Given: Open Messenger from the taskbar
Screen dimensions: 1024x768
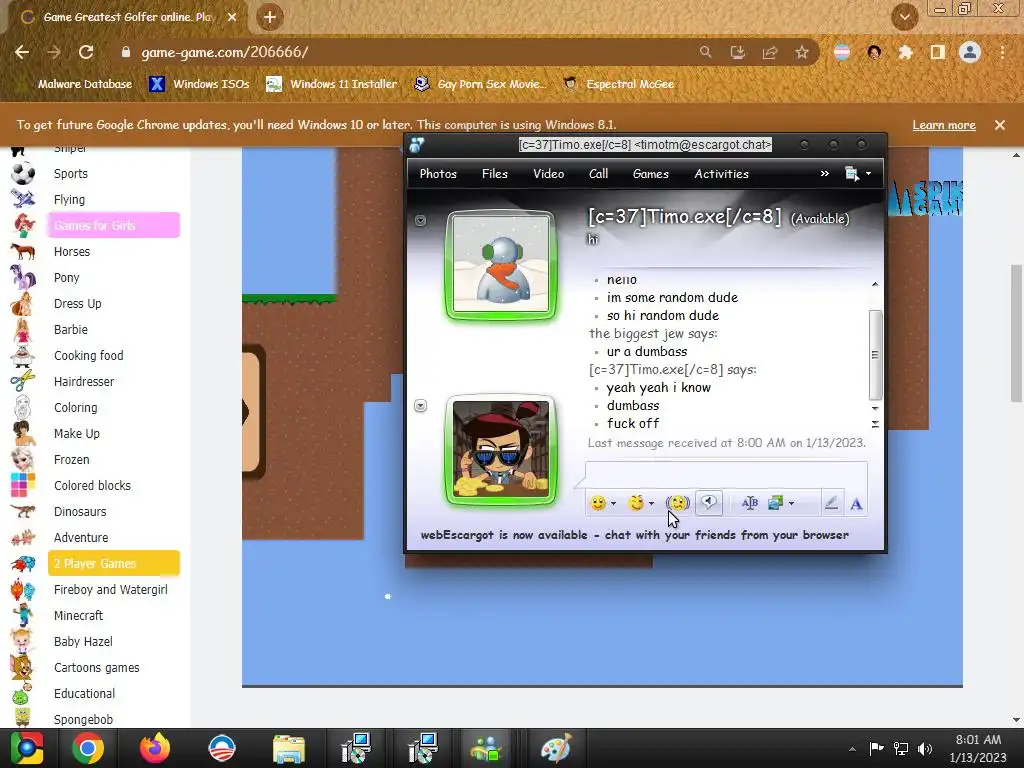Looking at the screenshot, I should tap(487, 748).
